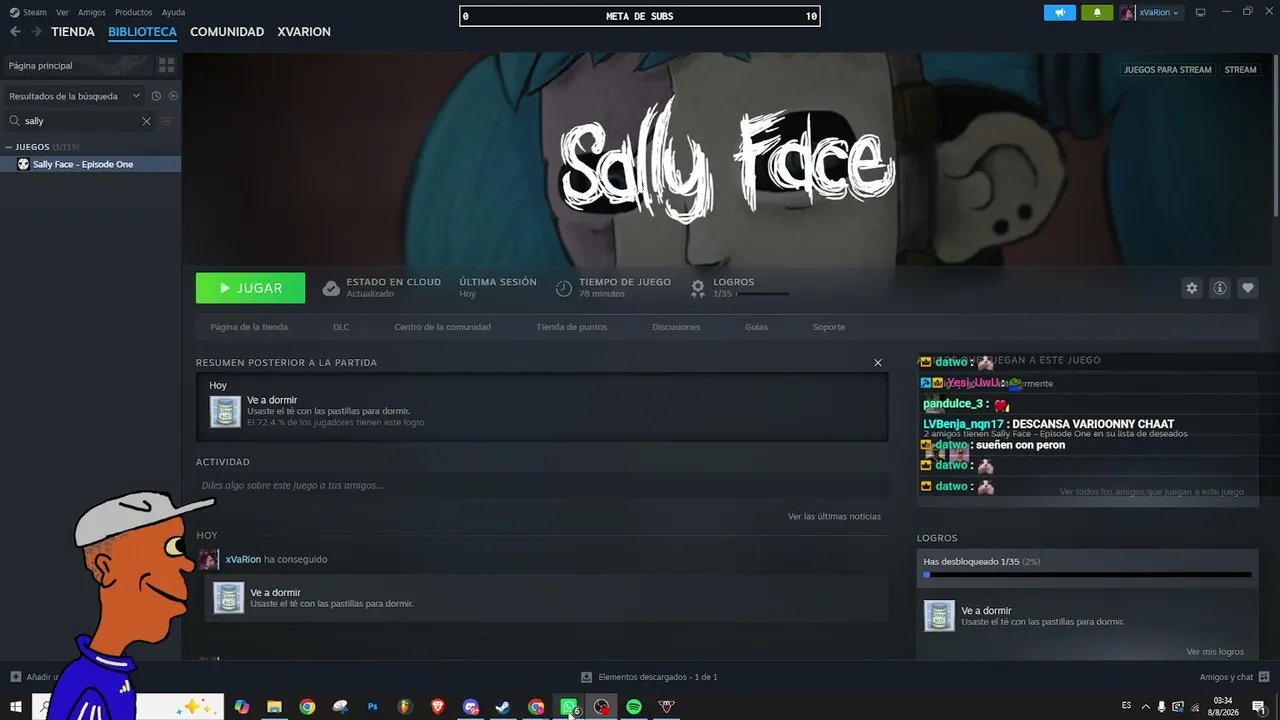Screen dimensions: 1280x720
Task: Show ready-to-play games filter icon
Action: [x=173, y=96]
